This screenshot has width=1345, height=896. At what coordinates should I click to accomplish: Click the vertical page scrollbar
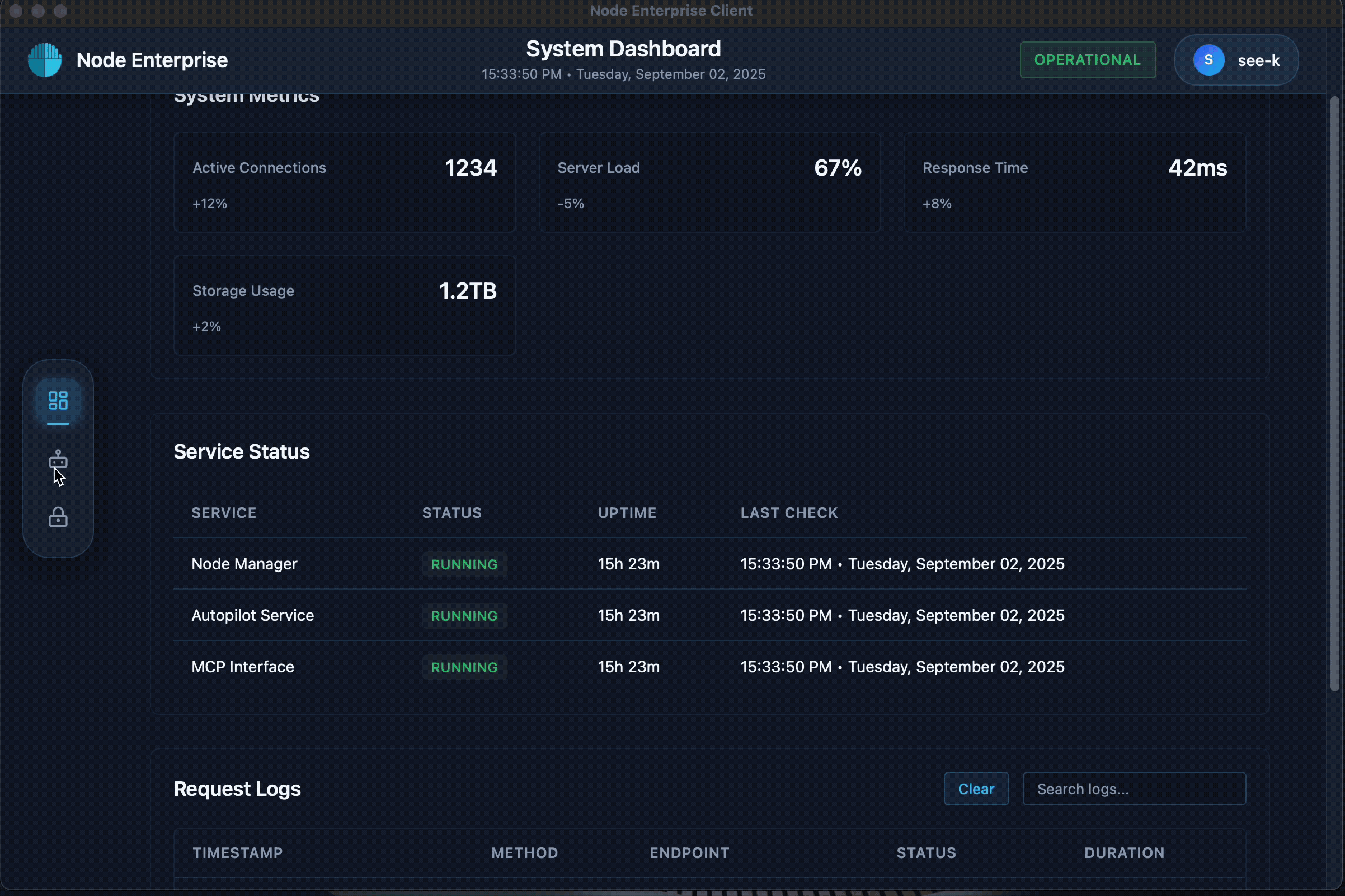click(1334, 394)
